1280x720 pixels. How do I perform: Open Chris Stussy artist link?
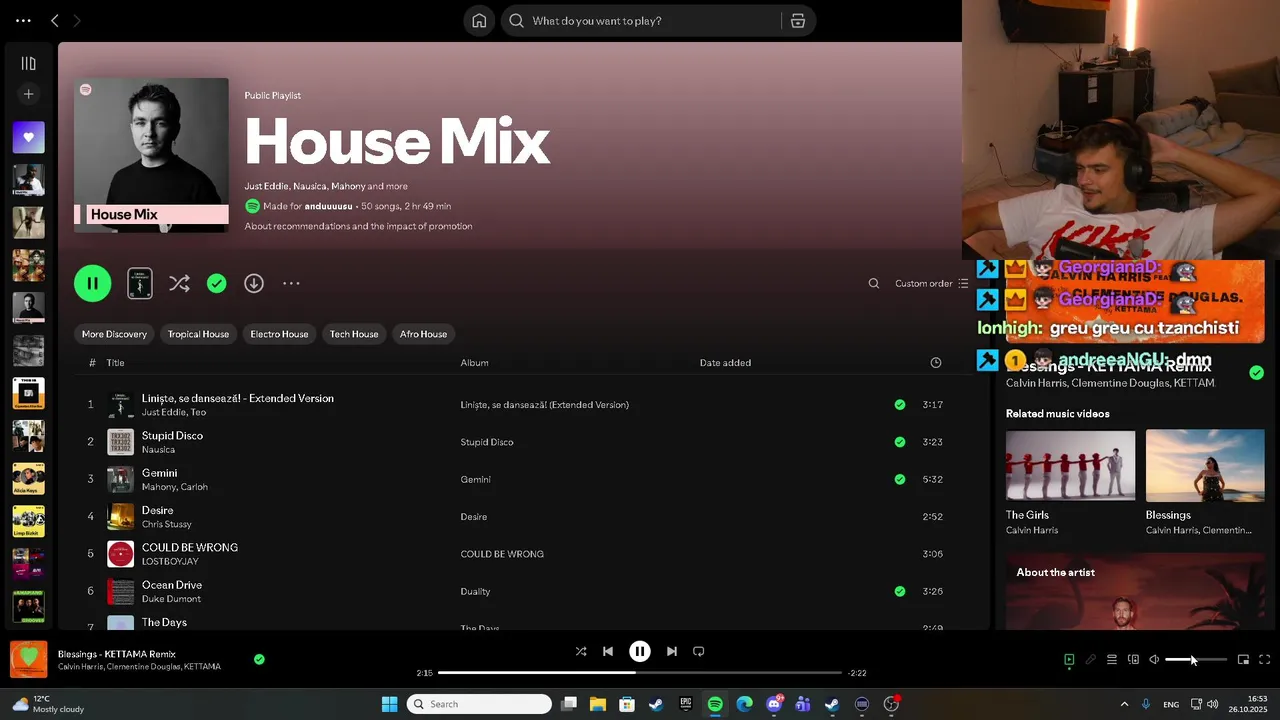tap(166, 524)
